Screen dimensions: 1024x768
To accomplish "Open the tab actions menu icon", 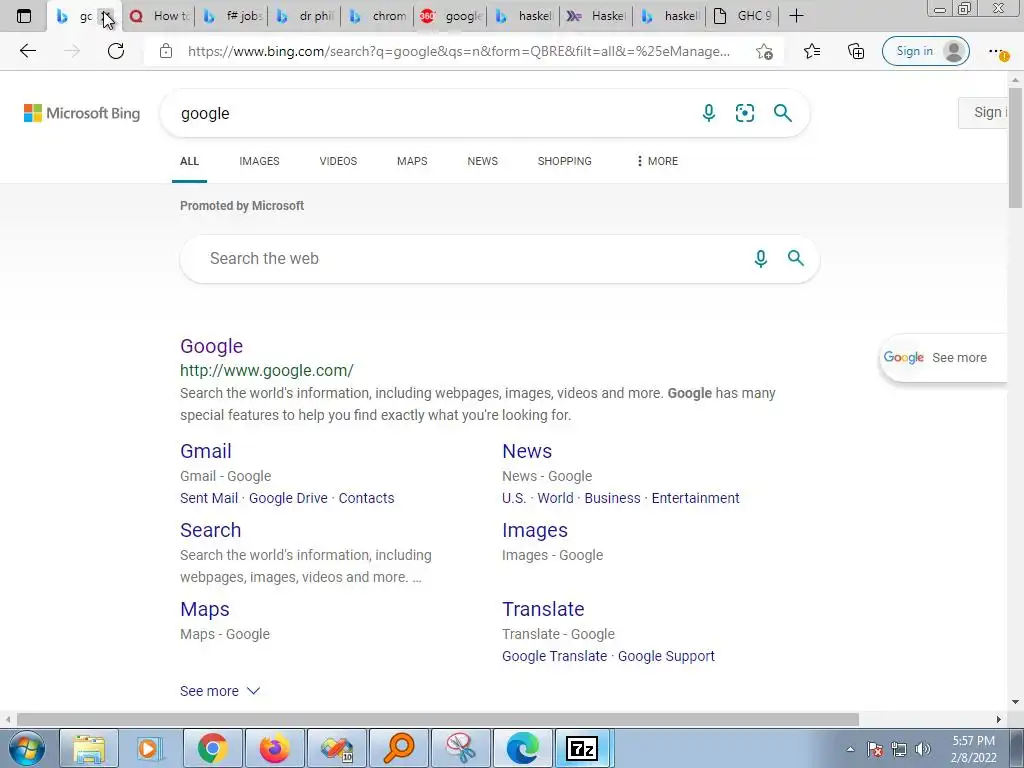I will [24, 16].
